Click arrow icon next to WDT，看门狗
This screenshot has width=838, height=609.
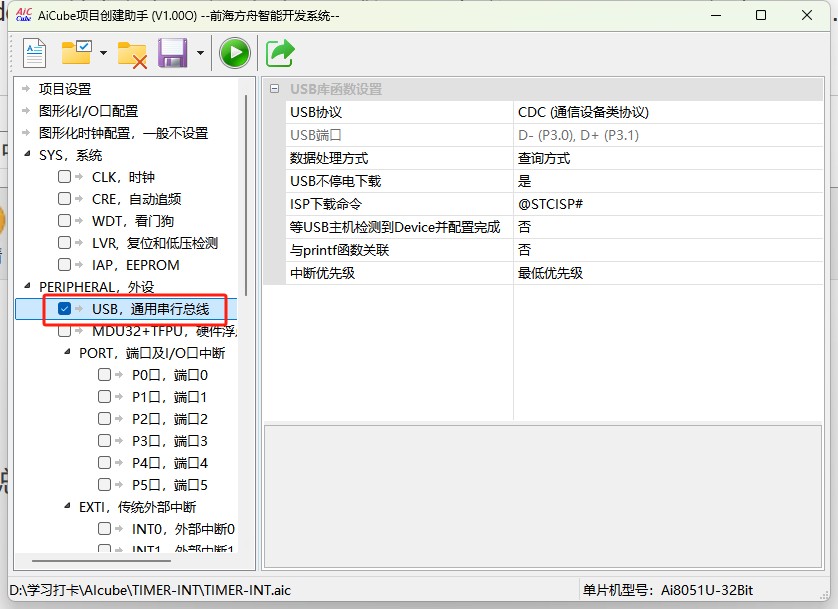(x=79, y=221)
